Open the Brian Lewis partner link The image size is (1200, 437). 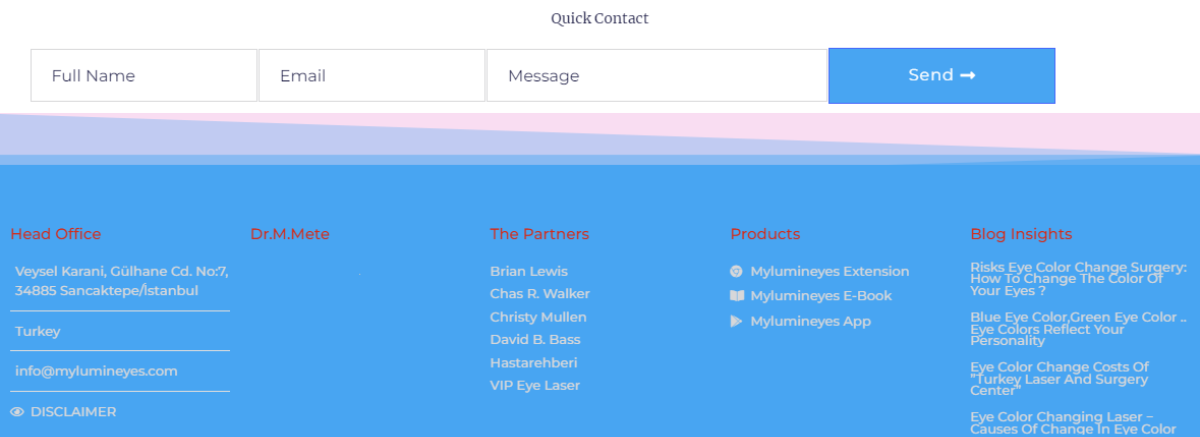point(529,271)
